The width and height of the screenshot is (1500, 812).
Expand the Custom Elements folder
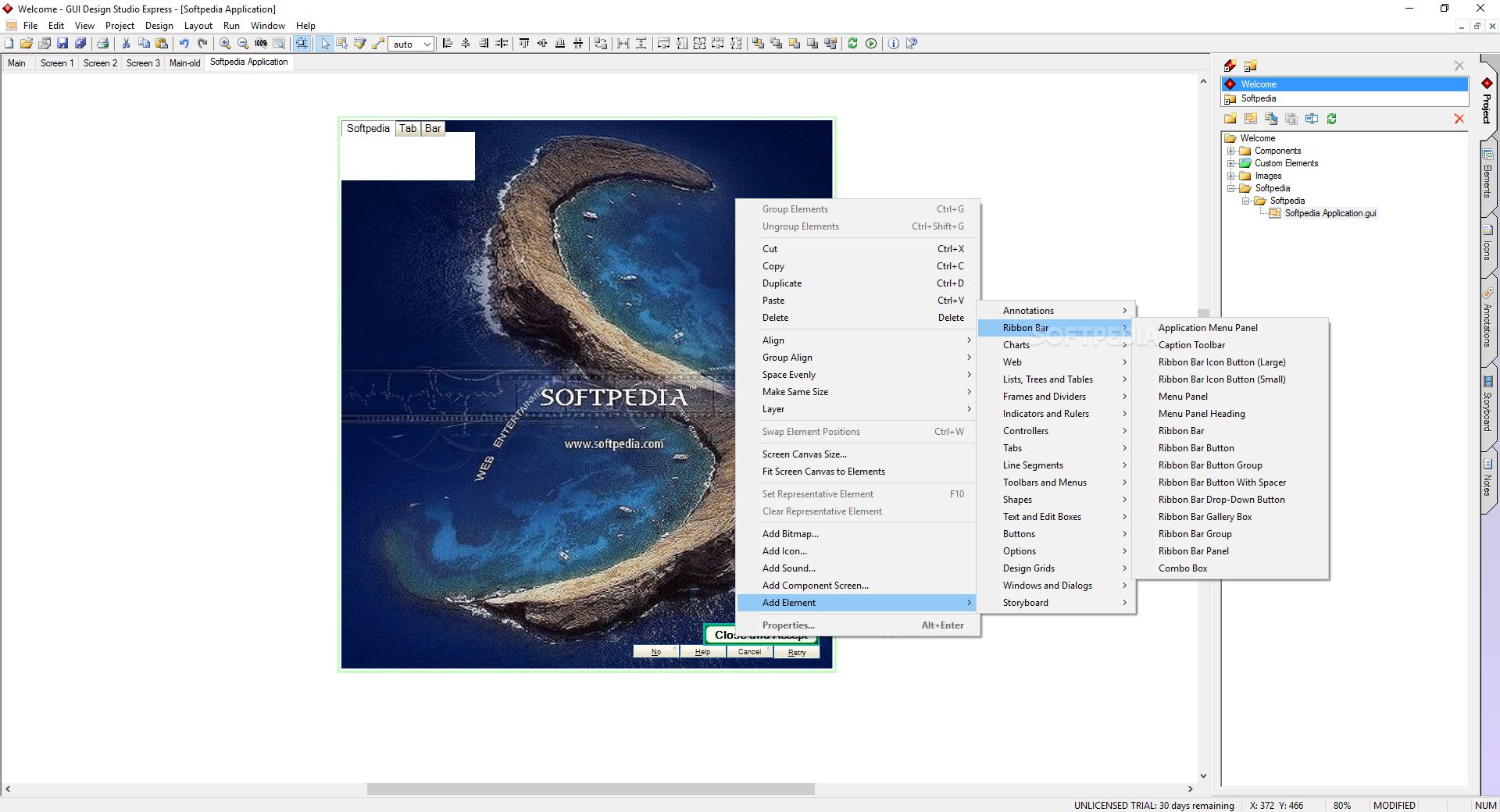(1231, 163)
